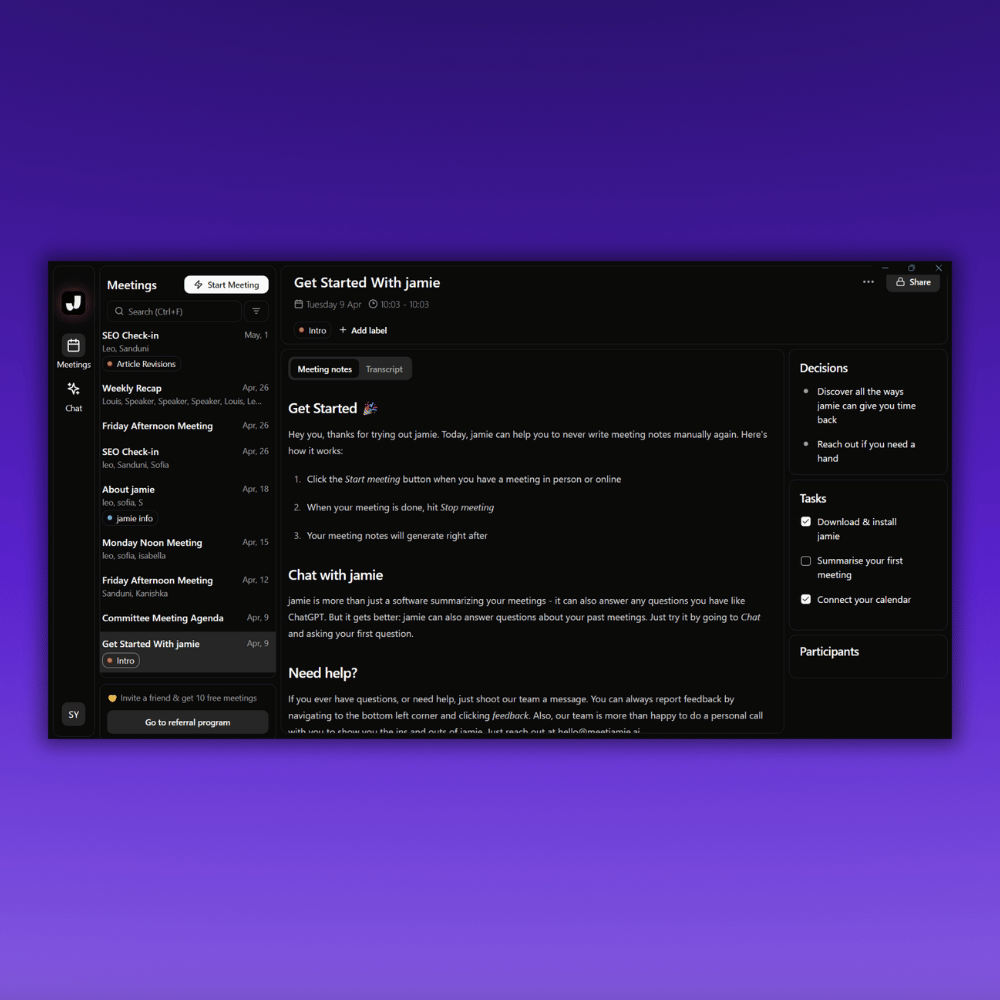Screen dimensions: 1000x1000
Task: Maximize the jamie window
Action: click(911, 268)
